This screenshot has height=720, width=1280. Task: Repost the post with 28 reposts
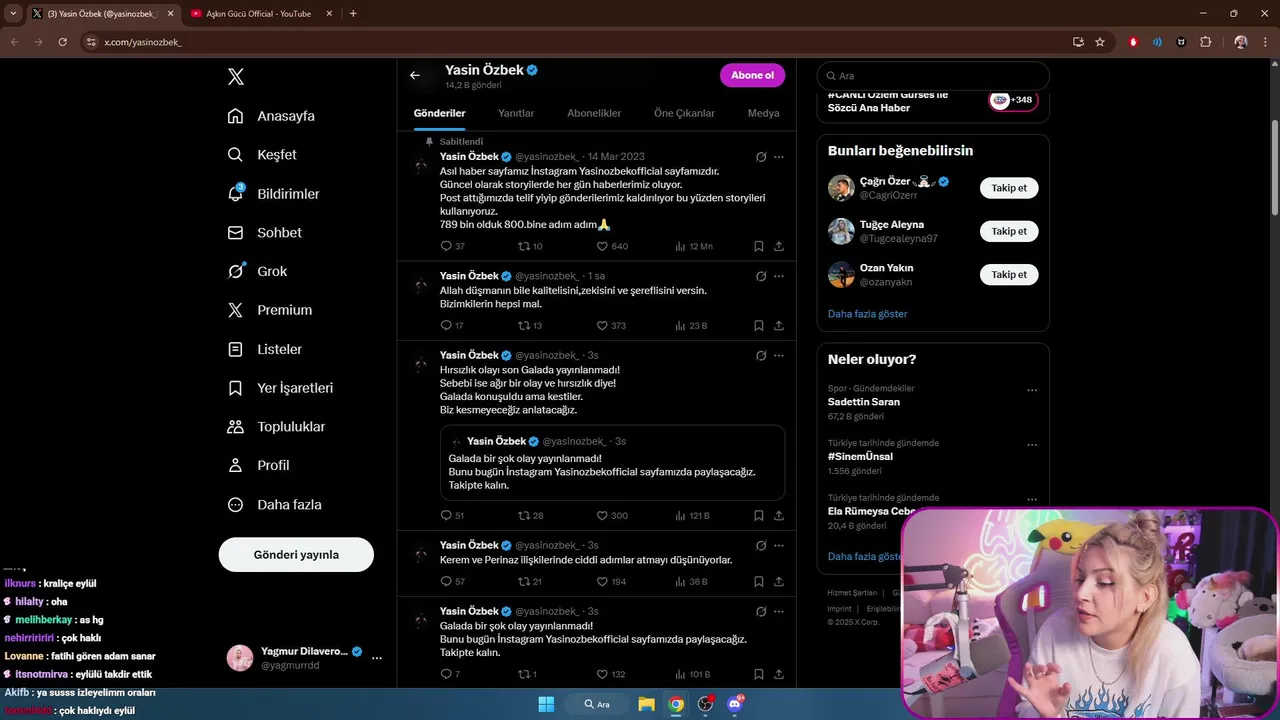click(530, 515)
